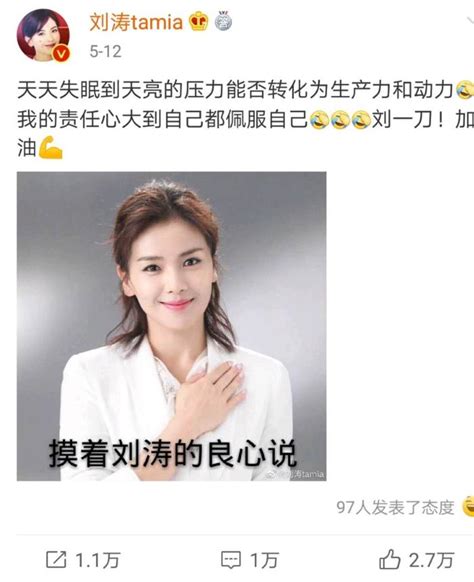474x582 pixels.
Task: Tap the laughing-crying emoji after 动力
Action: click(x=465, y=90)
